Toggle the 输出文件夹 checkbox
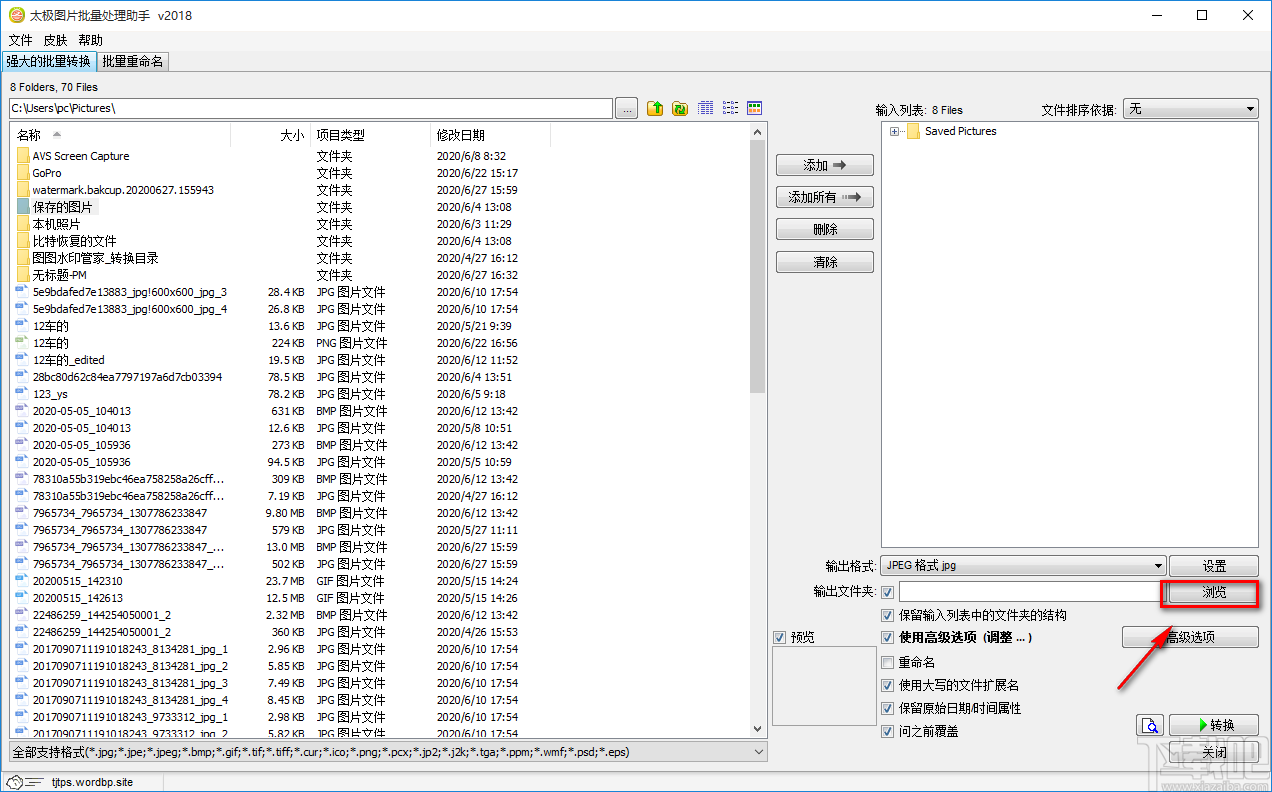The height and width of the screenshot is (792, 1272). coord(888,592)
